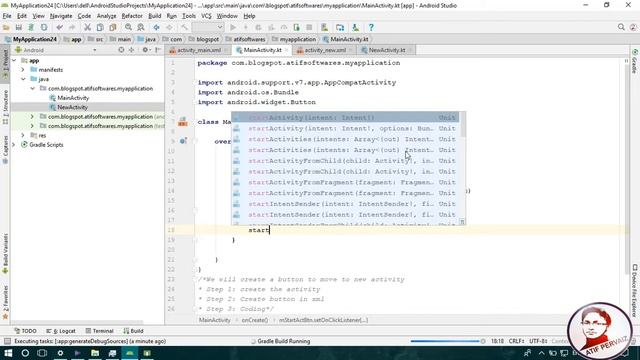Open the TODO tool window
This screenshot has width=640, height=360.
coord(25,331)
